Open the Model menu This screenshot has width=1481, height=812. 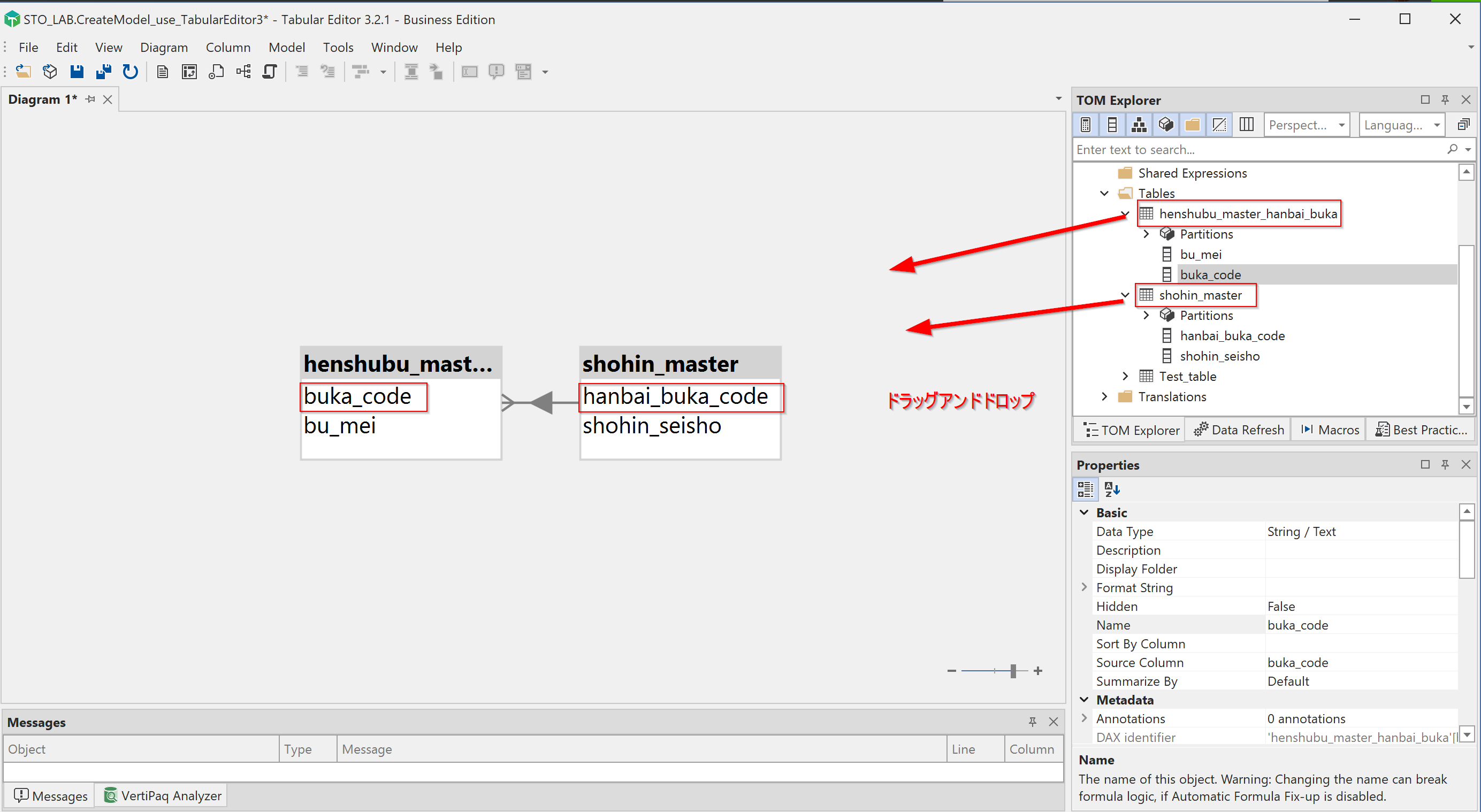point(286,47)
